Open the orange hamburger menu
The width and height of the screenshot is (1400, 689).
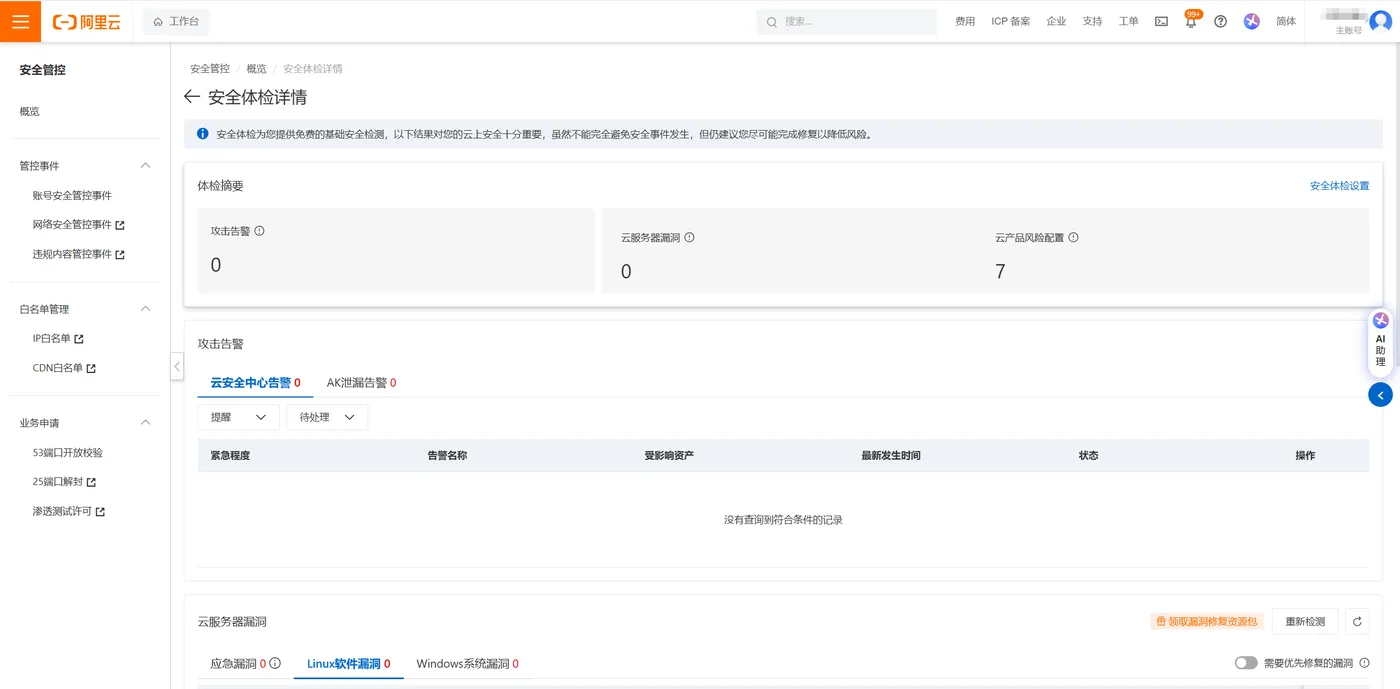20,21
